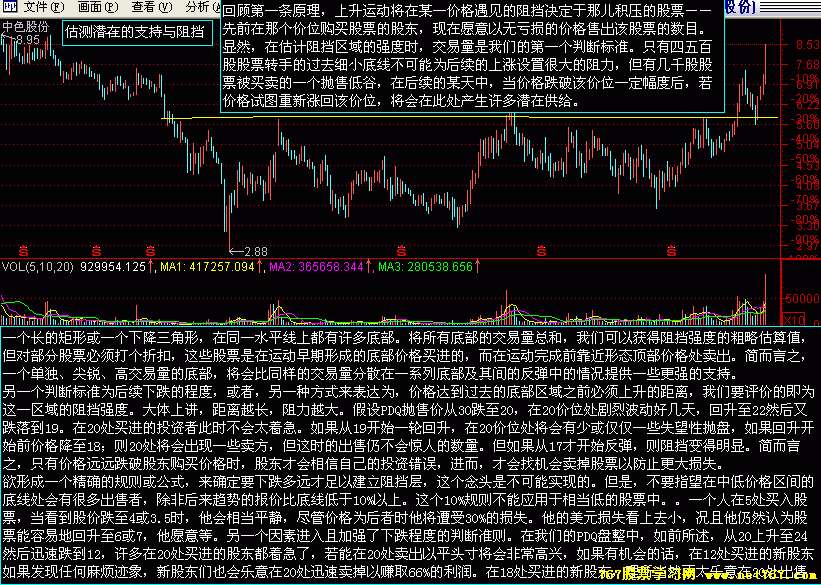Select the magenta MA2 indicator value
The width and height of the screenshot is (821, 585).
[308, 268]
